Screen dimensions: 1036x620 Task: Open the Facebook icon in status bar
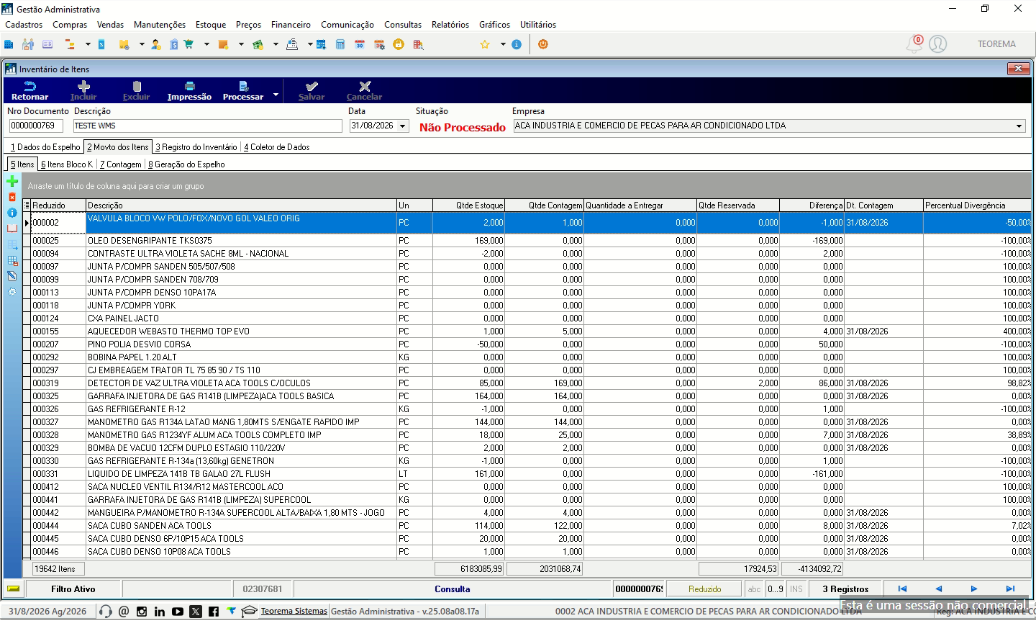(x=213, y=611)
